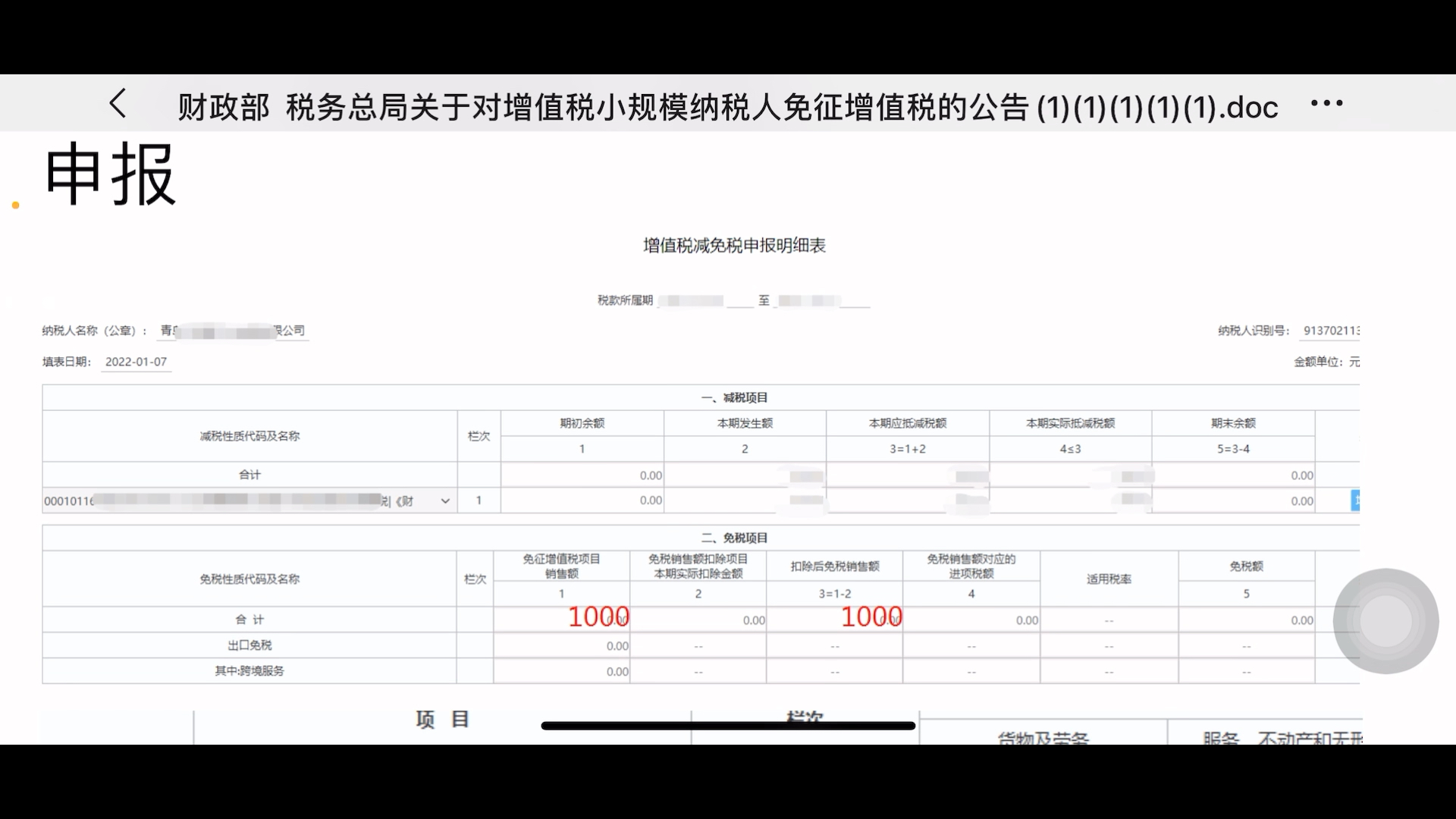Click the 本期实际抵减税额 column header

pyautogui.click(x=1070, y=423)
